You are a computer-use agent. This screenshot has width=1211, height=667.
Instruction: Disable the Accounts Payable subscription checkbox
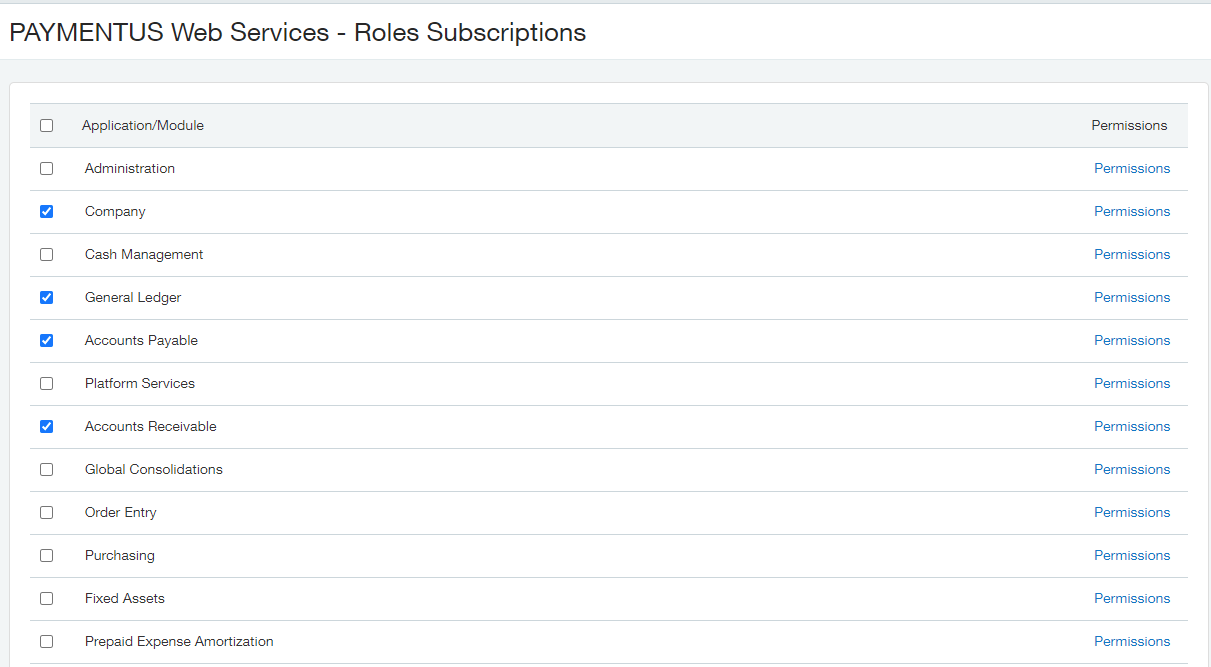coord(46,341)
